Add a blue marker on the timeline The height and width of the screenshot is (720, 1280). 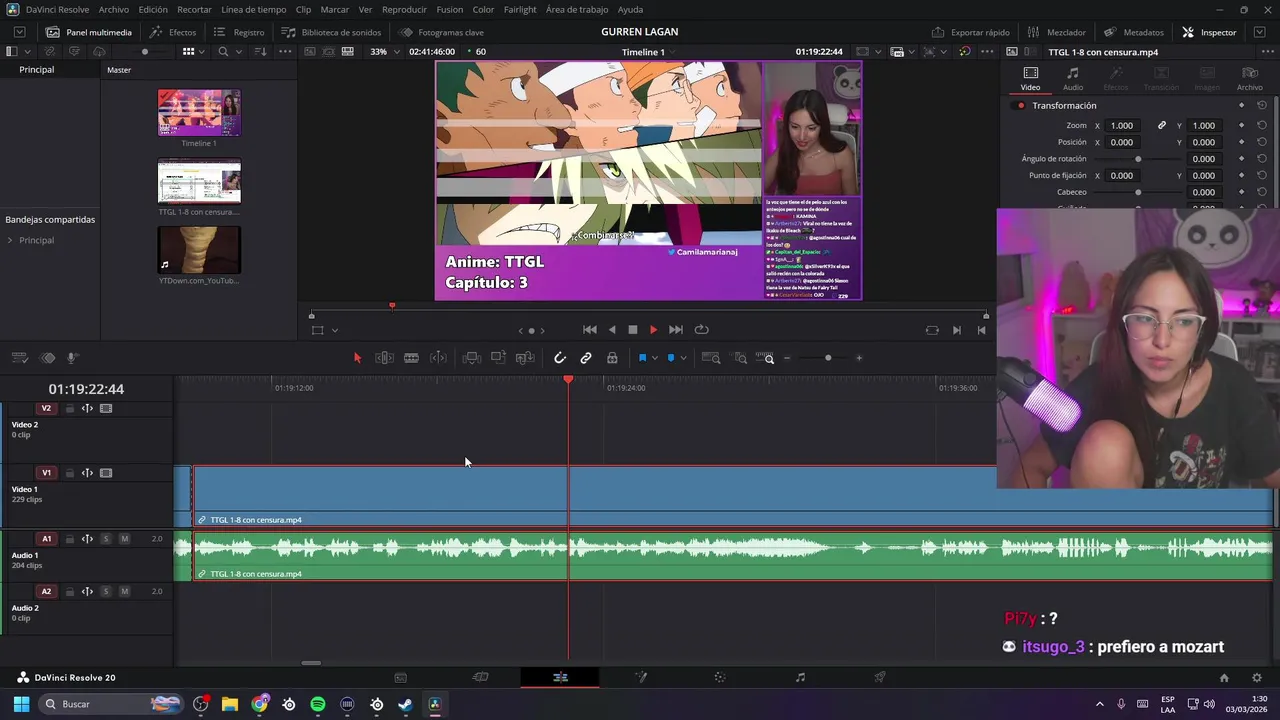point(671,358)
